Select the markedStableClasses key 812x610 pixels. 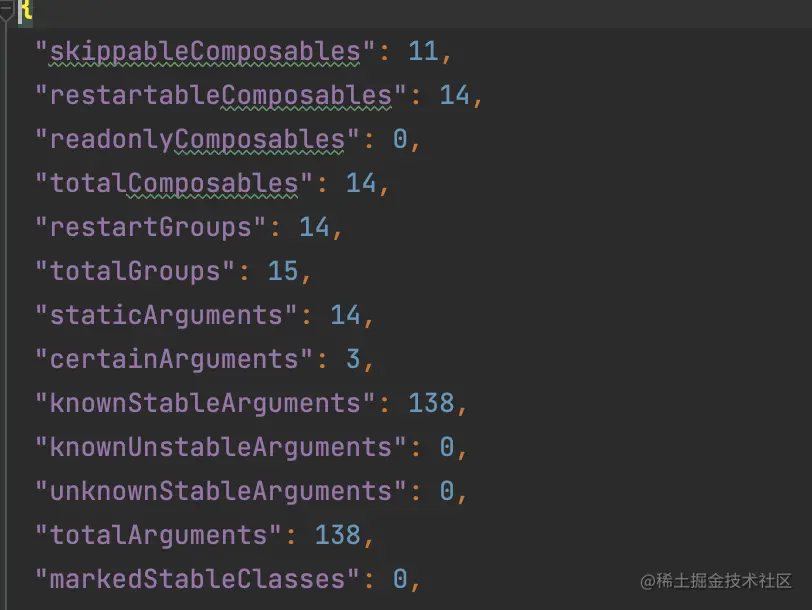197,579
